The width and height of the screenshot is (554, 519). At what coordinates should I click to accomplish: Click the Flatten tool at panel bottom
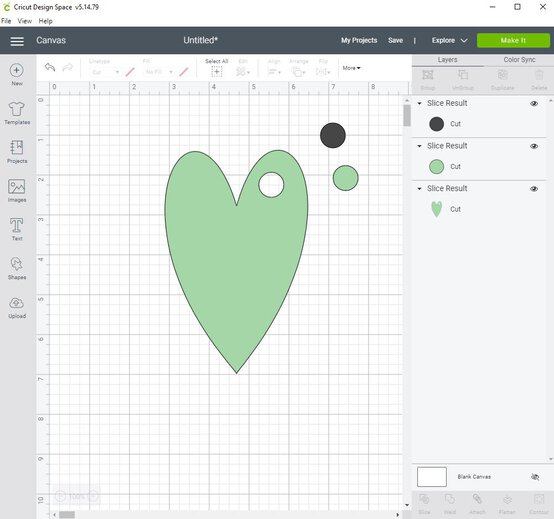pos(507,504)
